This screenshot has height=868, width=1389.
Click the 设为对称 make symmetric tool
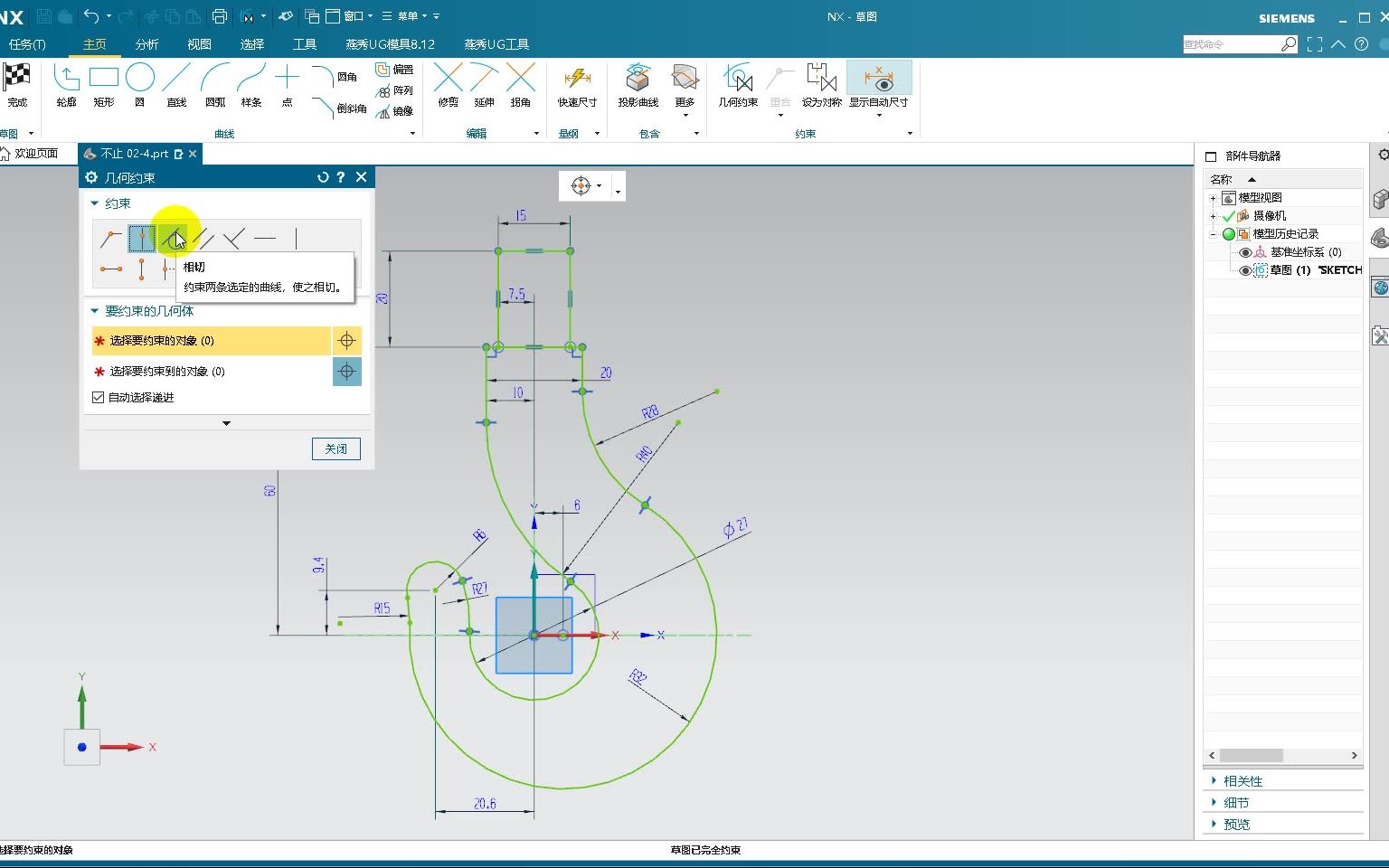click(x=821, y=85)
